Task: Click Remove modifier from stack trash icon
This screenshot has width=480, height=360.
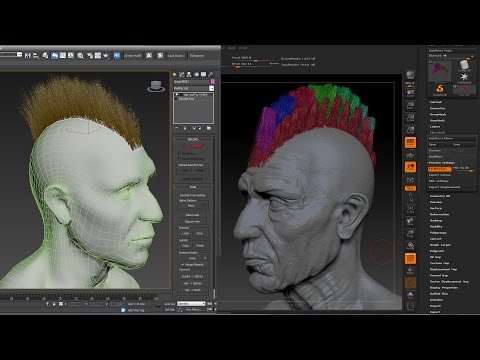Action: (201, 128)
